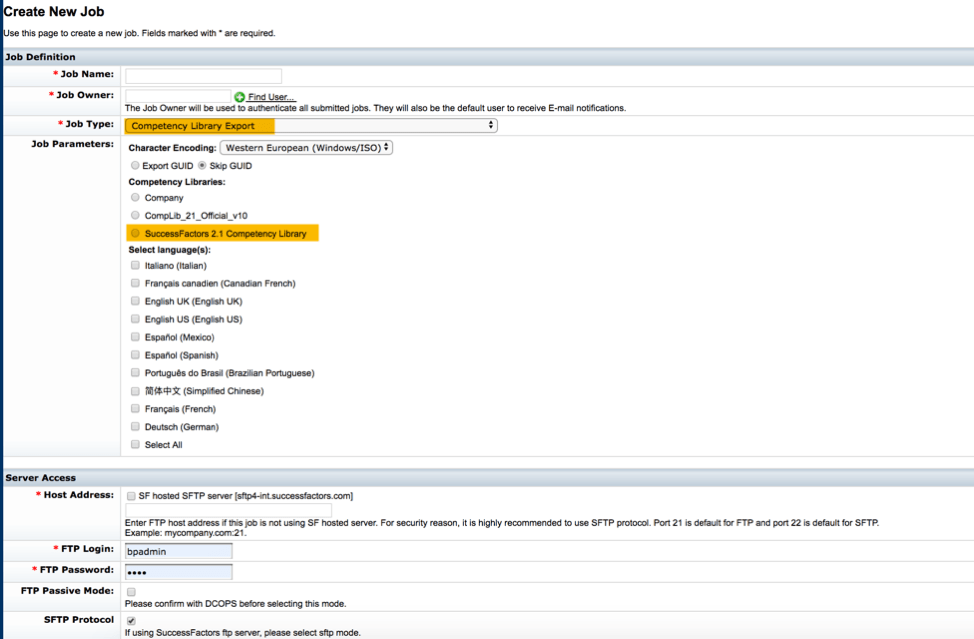Click the Job Name text field
The image size is (974, 639).
click(x=203, y=76)
